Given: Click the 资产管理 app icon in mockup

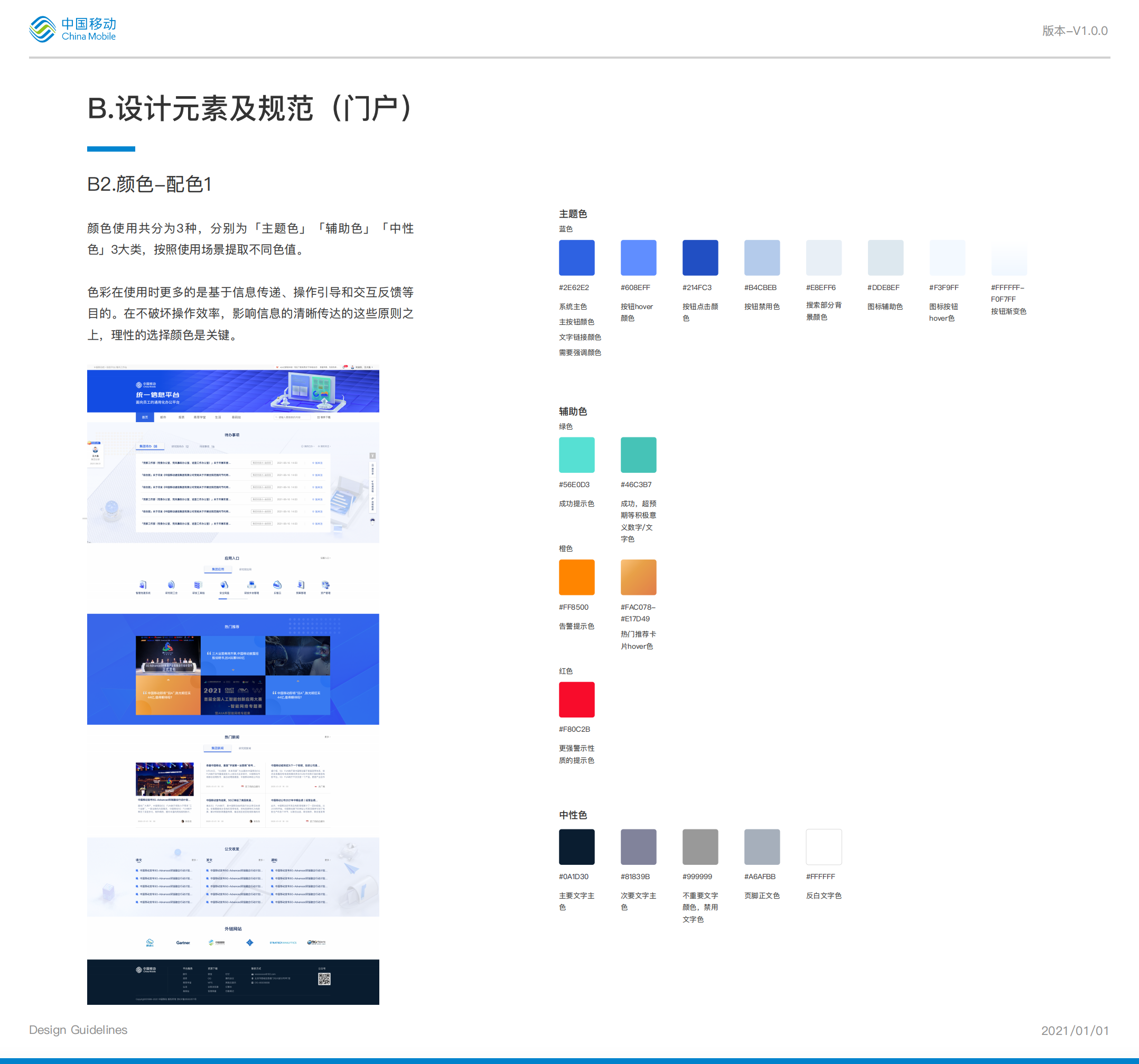Looking at the screenshot, I should pos(325,585).
